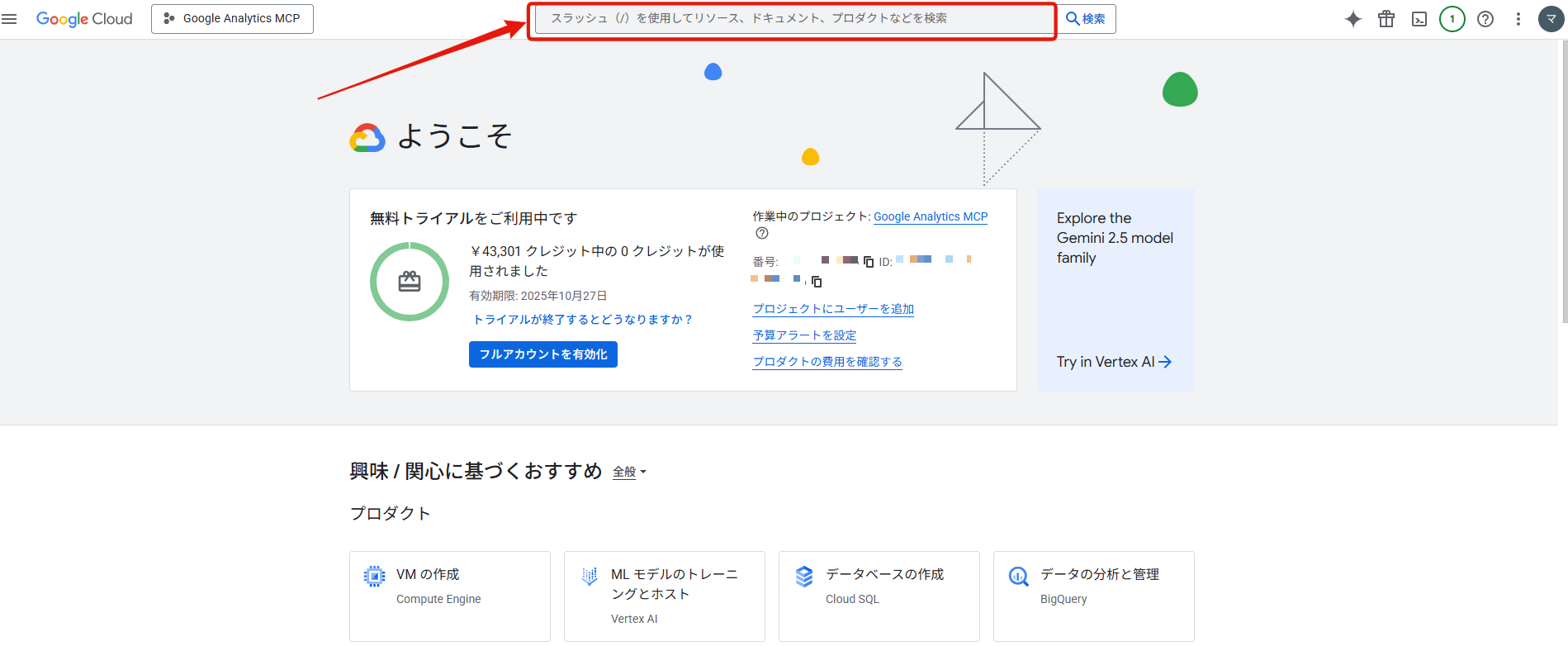Open データベースの作成 Cloud SQL card

[879, 596]
